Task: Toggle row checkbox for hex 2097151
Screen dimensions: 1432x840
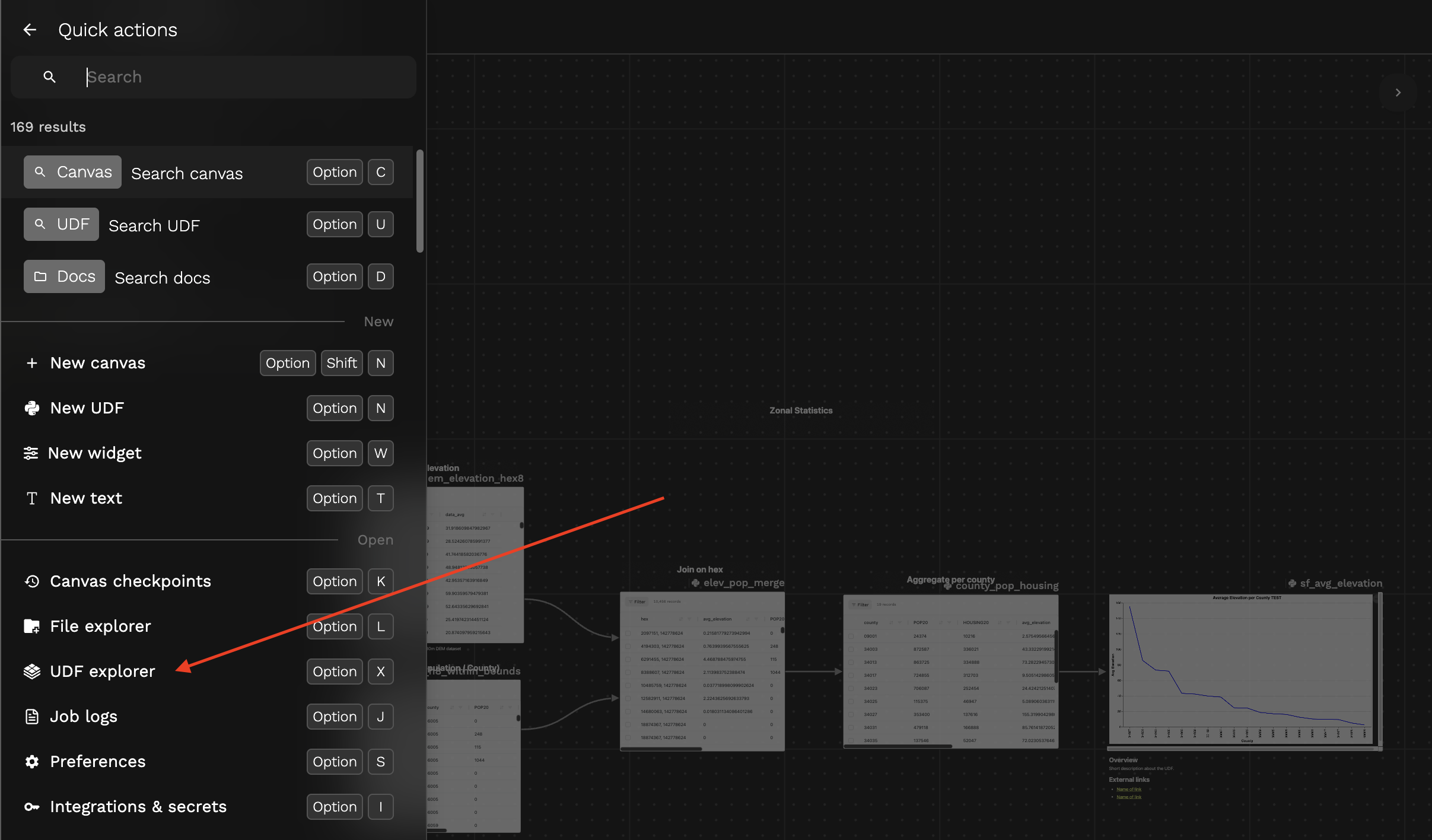Action: tap(628, 633)
